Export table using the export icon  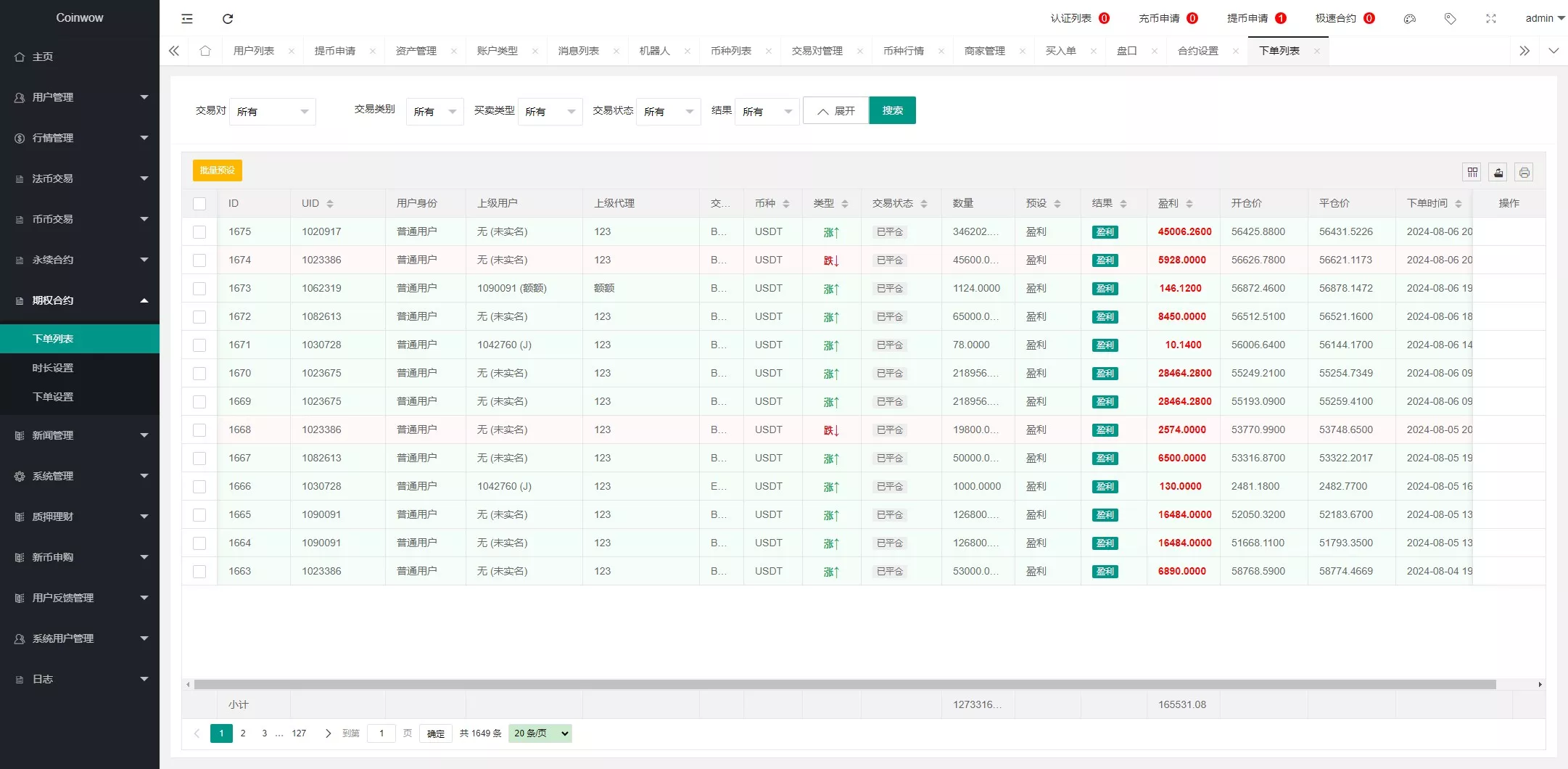pos(1498,173)
